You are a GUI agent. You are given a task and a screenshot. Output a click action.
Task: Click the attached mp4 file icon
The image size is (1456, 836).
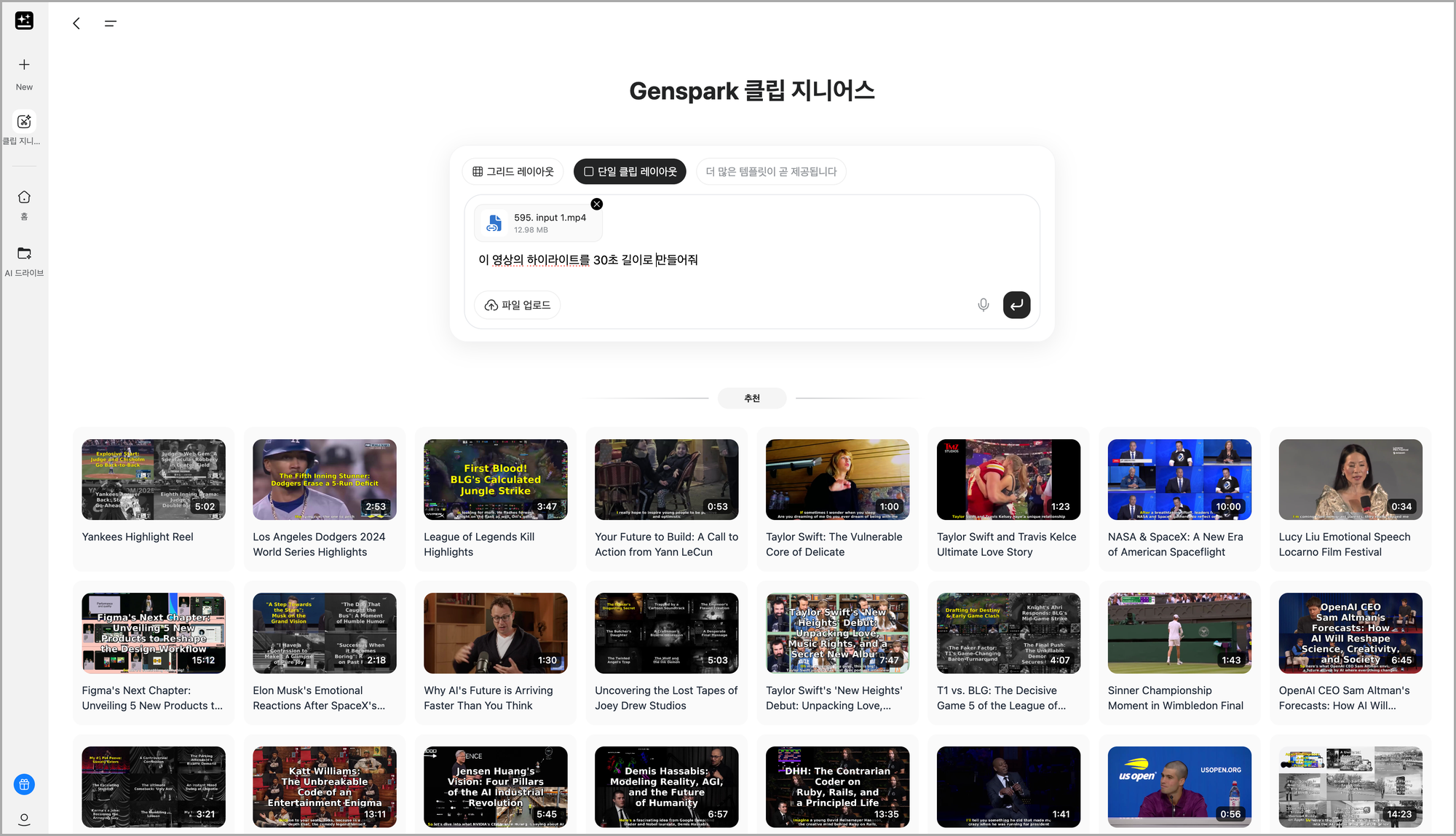[494, 223]
